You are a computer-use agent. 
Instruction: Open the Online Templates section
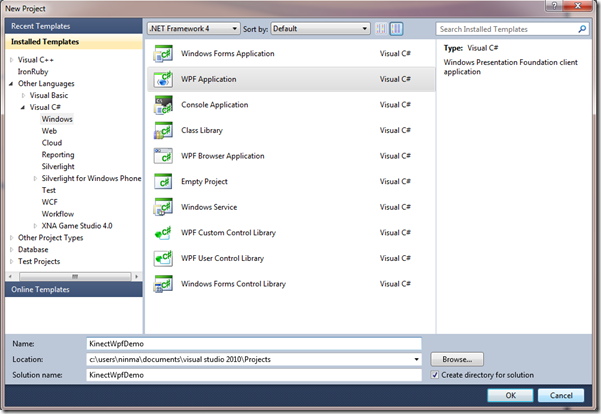click(40, 289)
